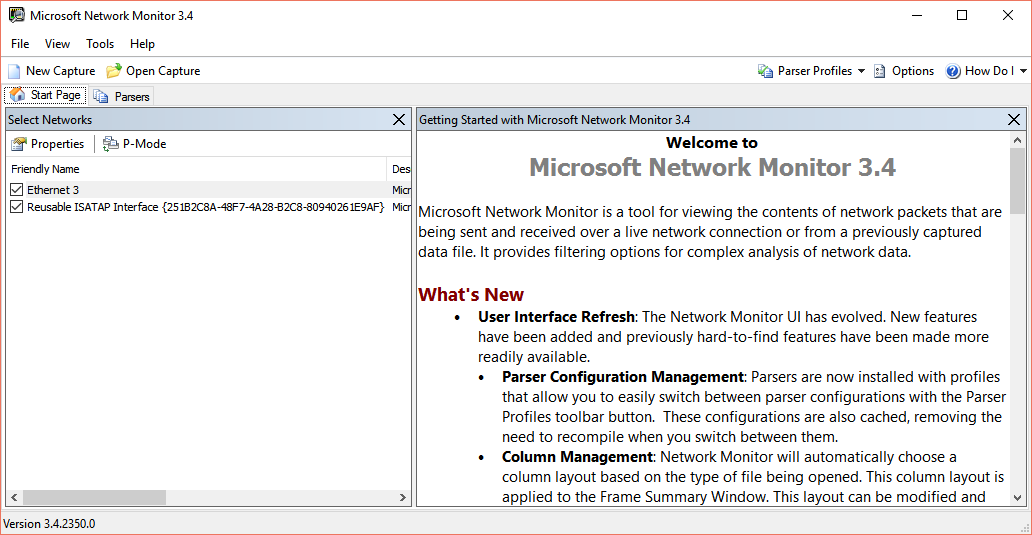Screen dimensions: 1032x535
Task: Click the User Interface Refresh bold text
Action: 556,317
